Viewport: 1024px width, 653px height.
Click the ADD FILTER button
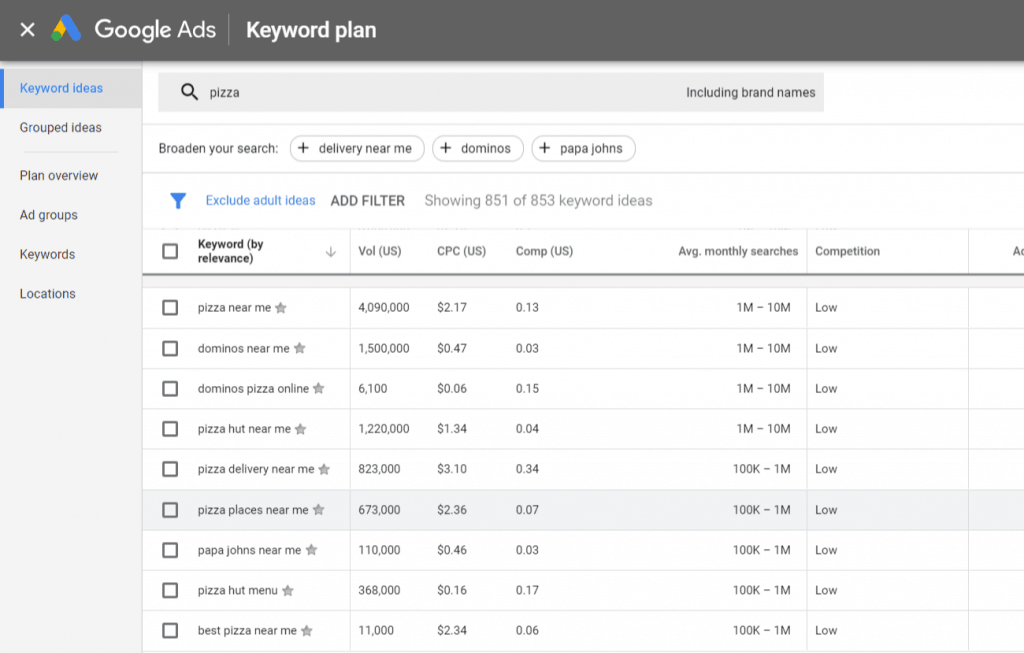368,200
